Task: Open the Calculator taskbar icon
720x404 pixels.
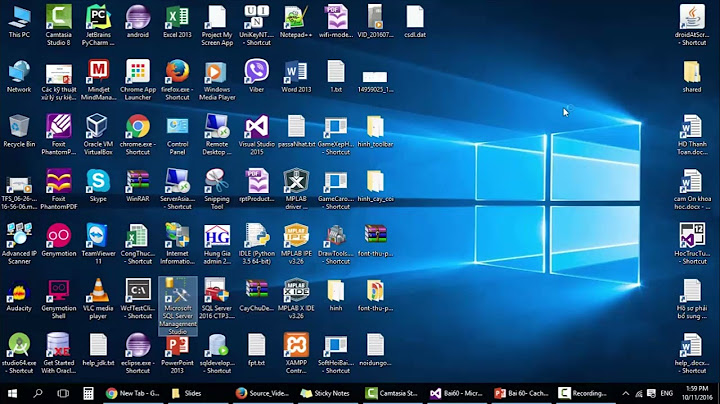Action: click(88, 393)
